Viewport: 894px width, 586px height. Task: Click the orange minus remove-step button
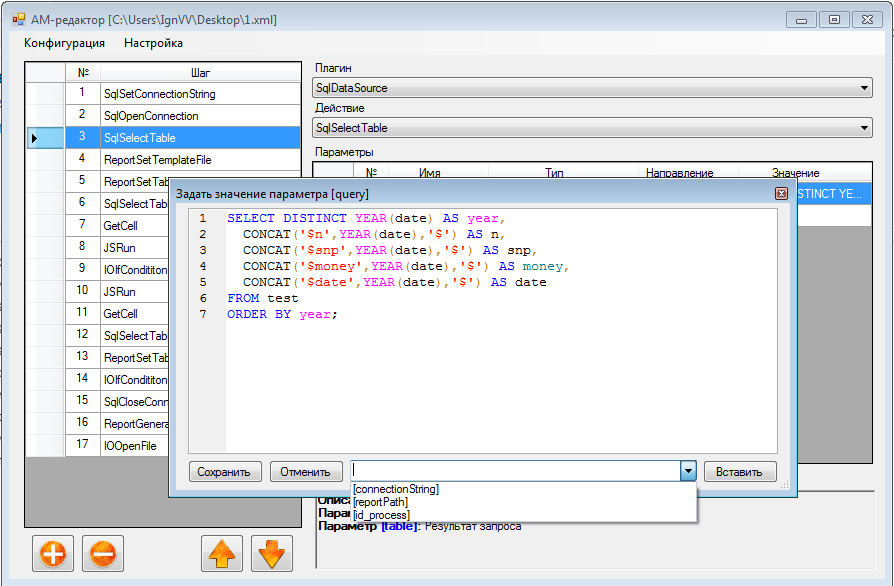point(103,554)
